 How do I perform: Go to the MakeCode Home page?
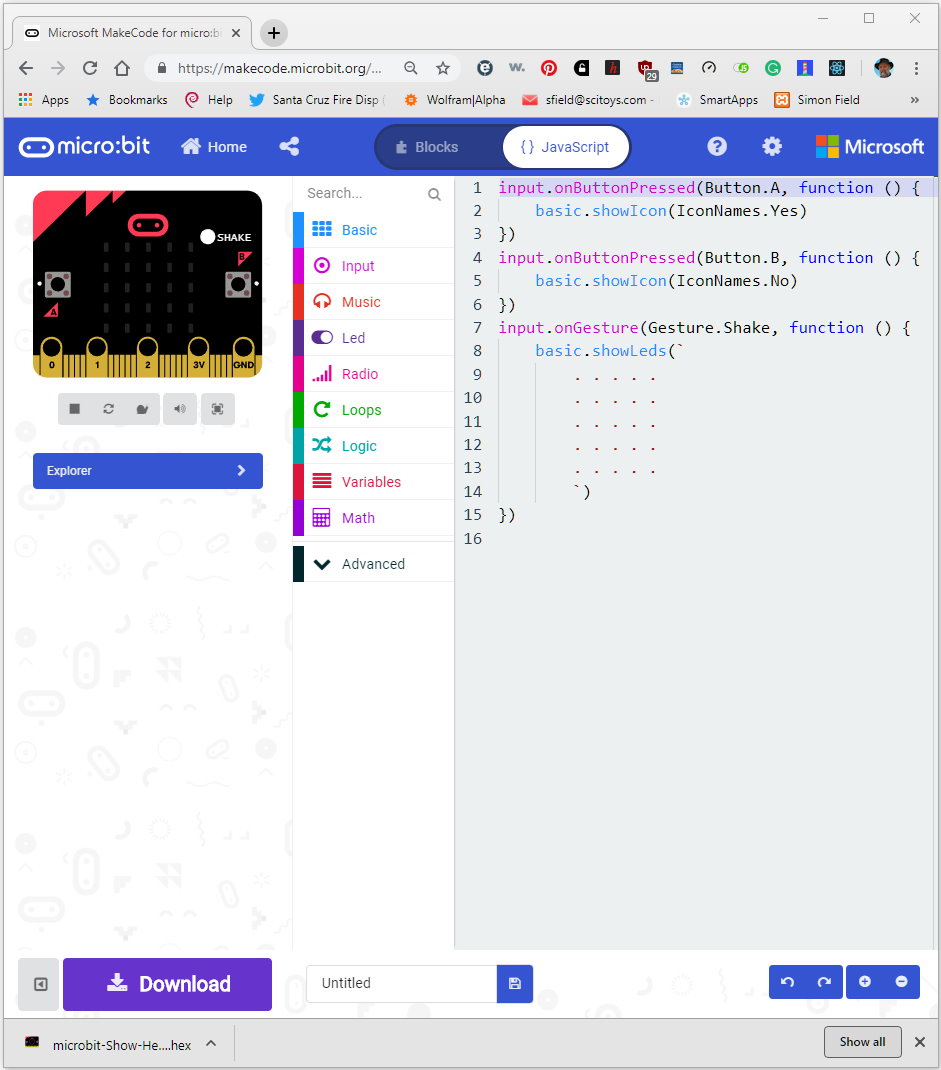tap(213, 146)
